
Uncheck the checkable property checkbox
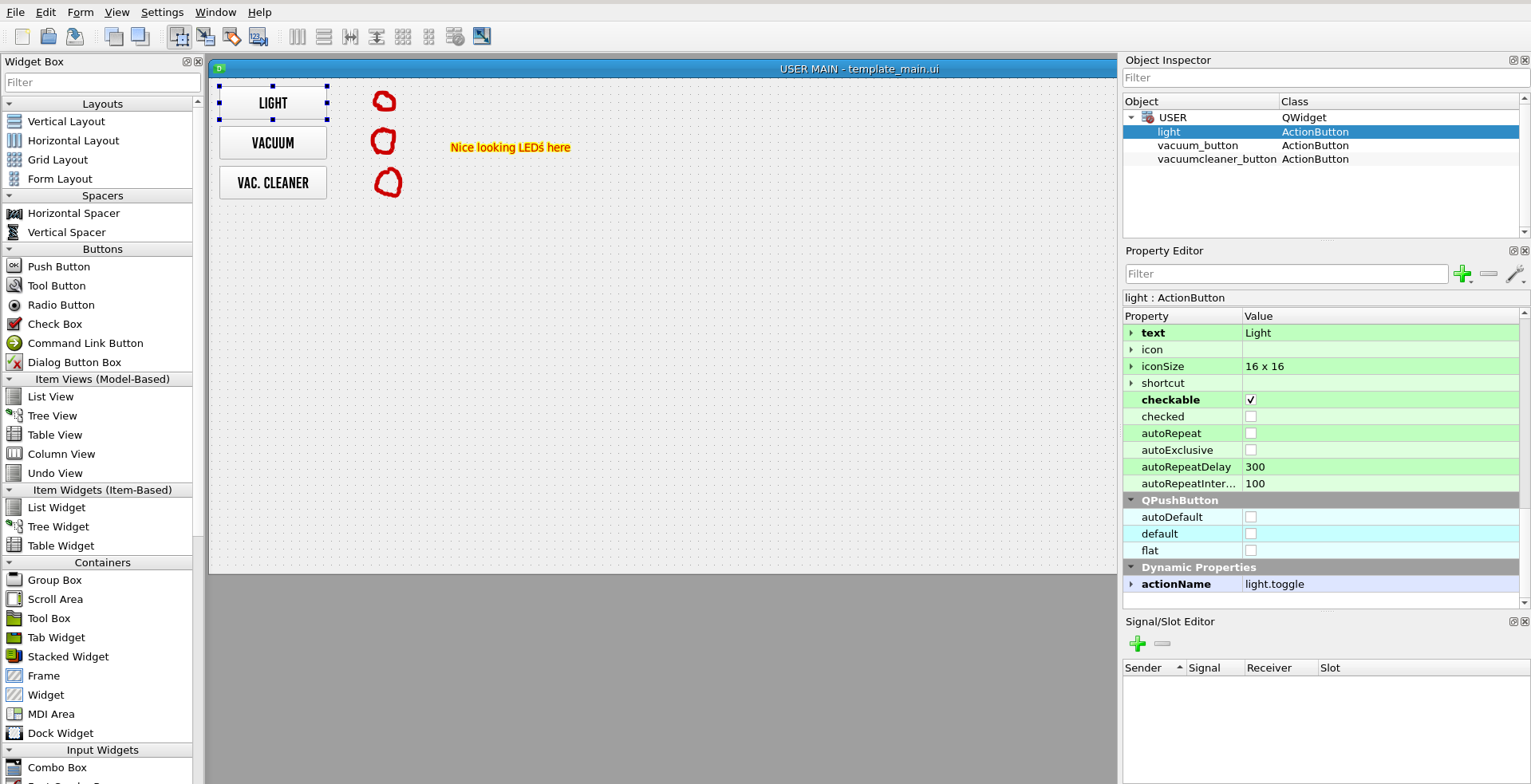pyautogui.click(x=1251, y=400)
